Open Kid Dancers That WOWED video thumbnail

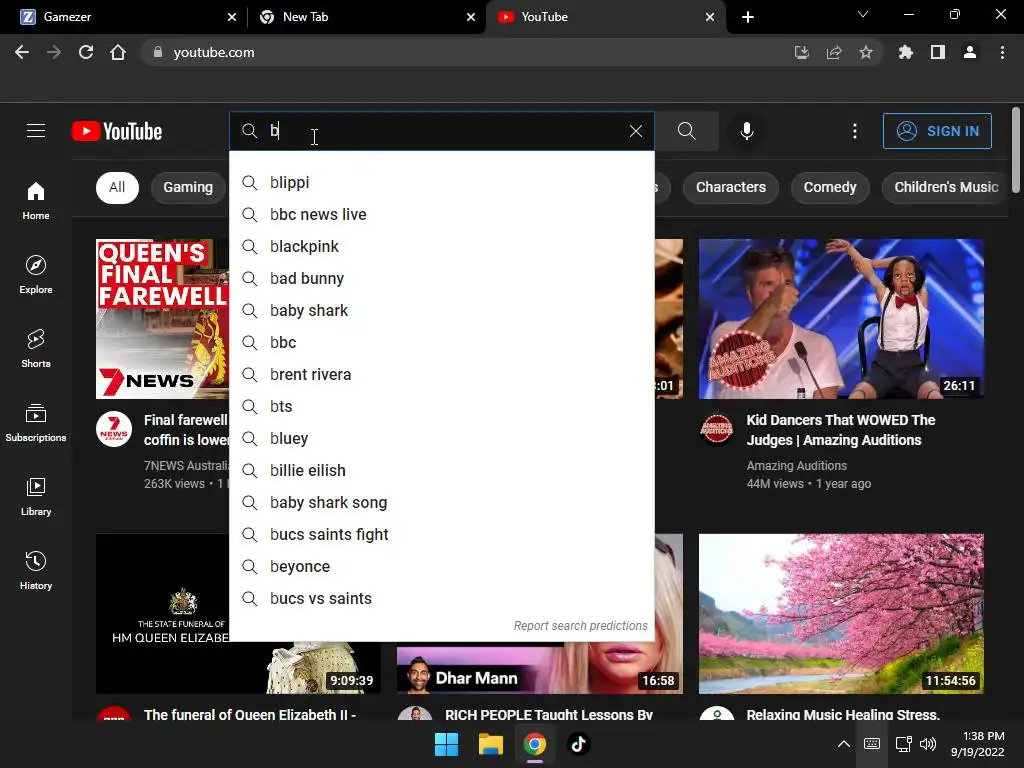[x=841, y=319]
